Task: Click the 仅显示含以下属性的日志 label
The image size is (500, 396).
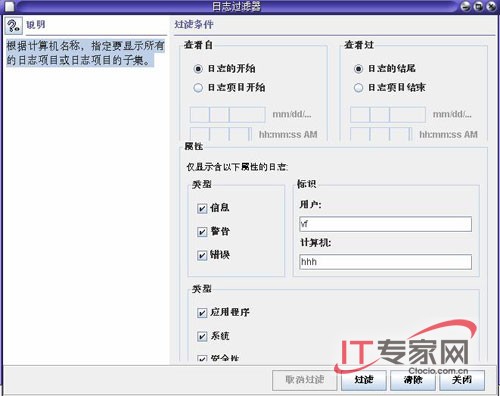Action: (237, 167)
